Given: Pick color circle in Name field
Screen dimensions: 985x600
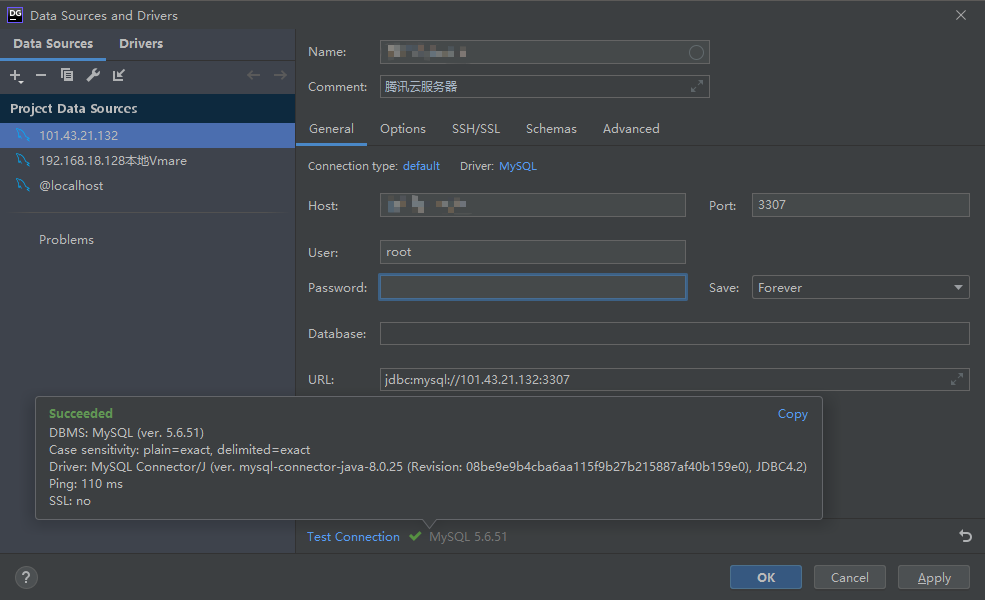Looking at the screenshot, I should point(696,52).
